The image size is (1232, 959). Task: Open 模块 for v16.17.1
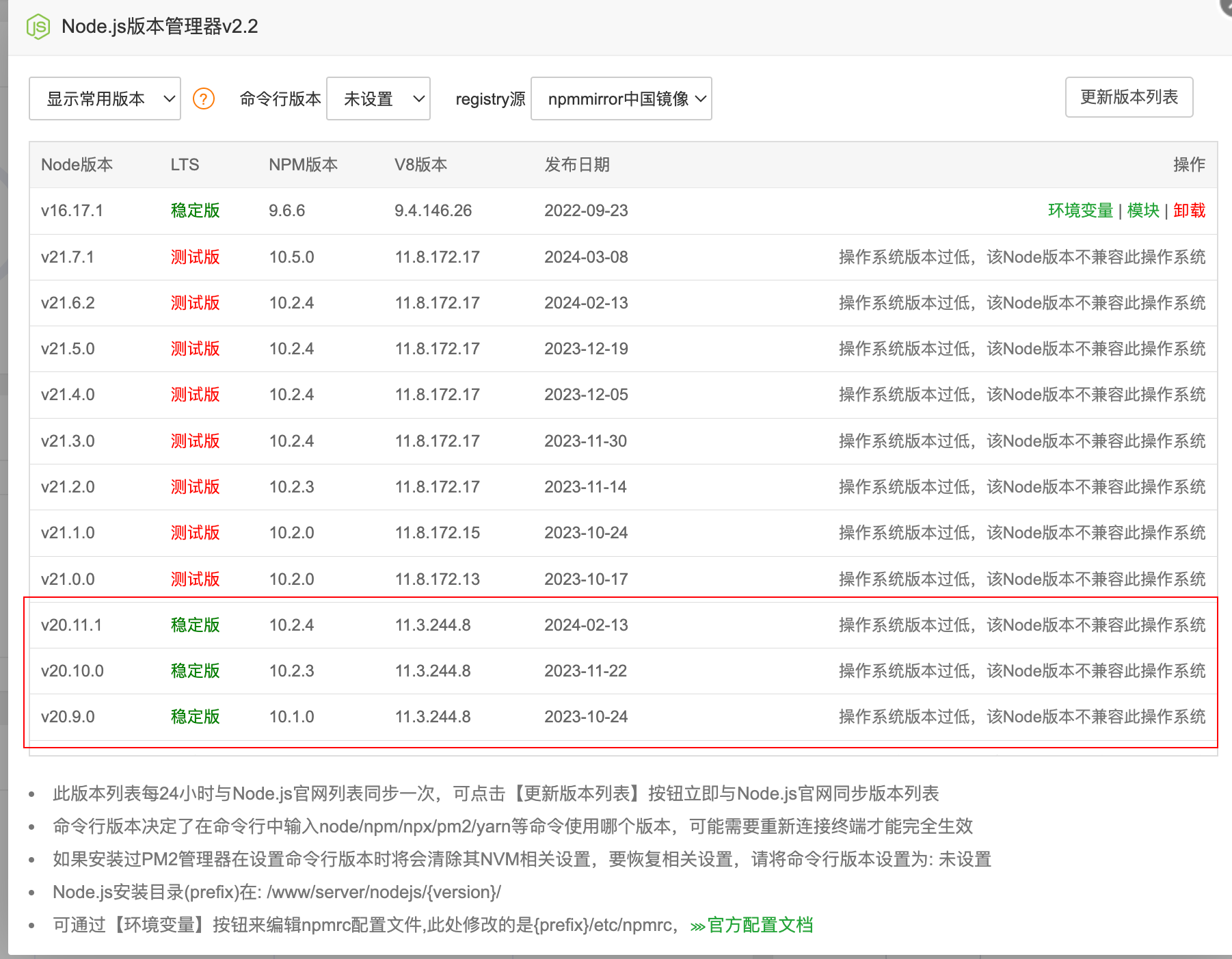(x=1143, y=211)
